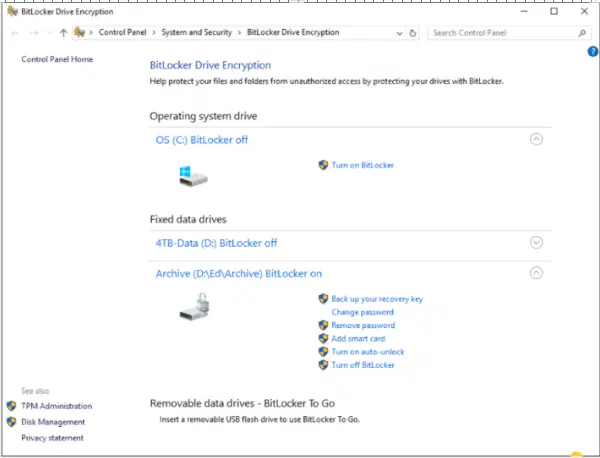Viewport: 600px width, 458px height.
Task: Click the Operating system drive heading text
Action: coord(203,116)
